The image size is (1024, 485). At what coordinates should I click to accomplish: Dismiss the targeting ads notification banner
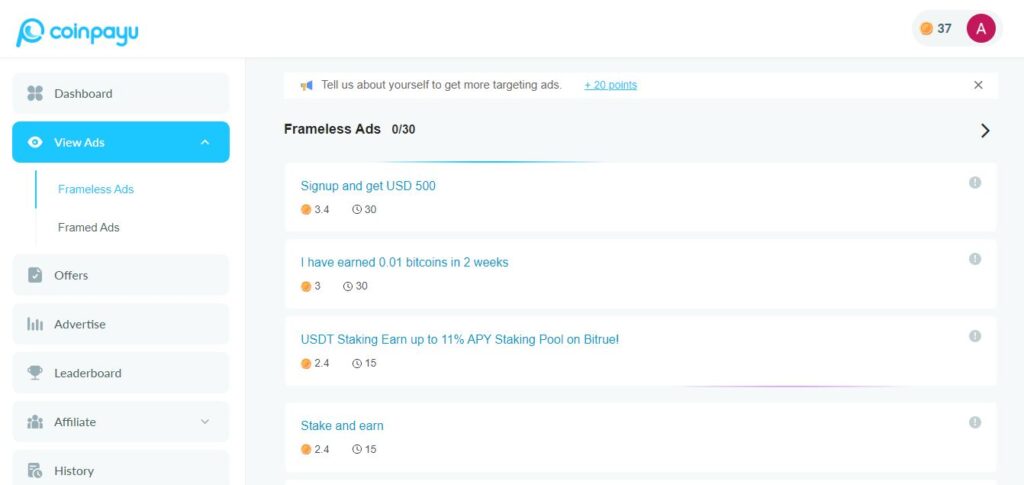[x=978, y=85]
